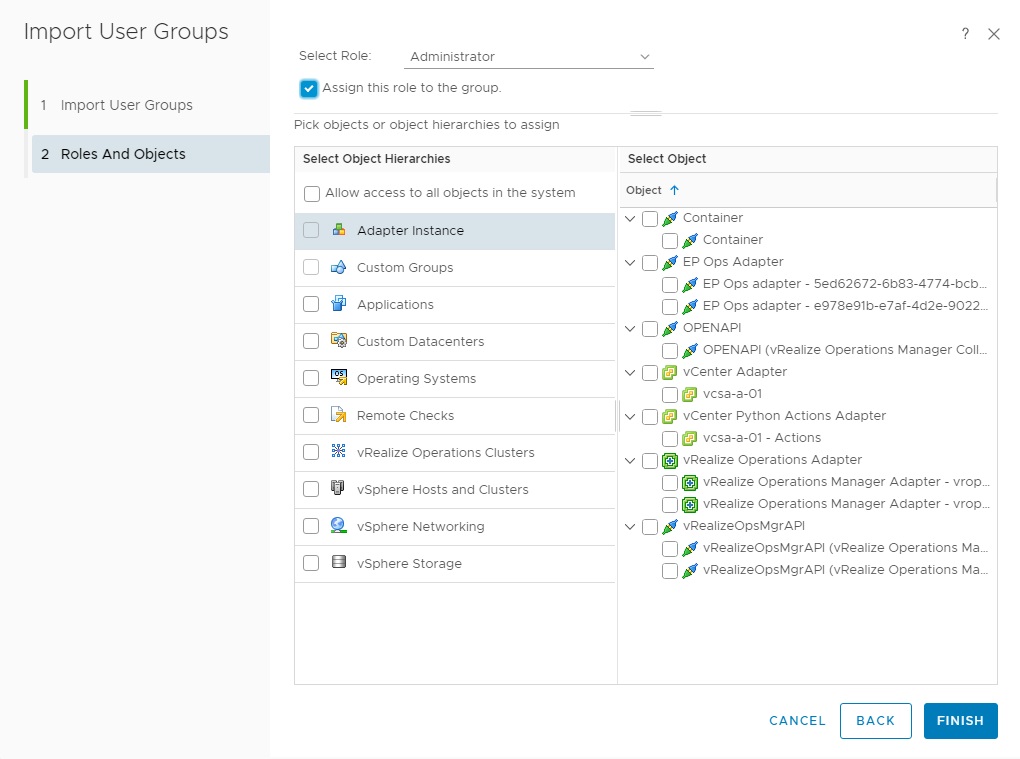Tick the vSphere Networking checkbox
Screen dimensions: 1020x759
point(311,526)
